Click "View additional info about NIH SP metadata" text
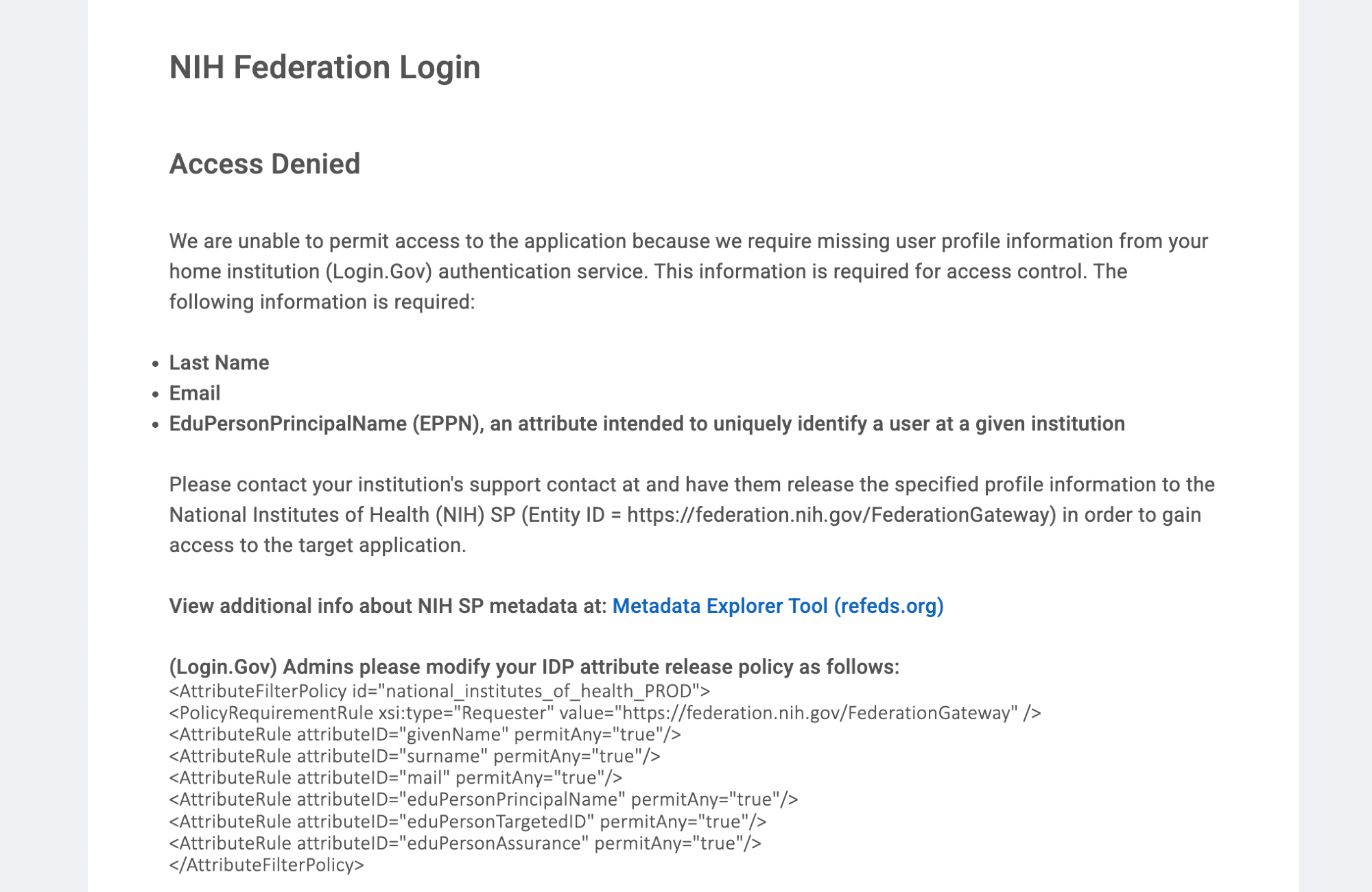 (x=388, y=606)
